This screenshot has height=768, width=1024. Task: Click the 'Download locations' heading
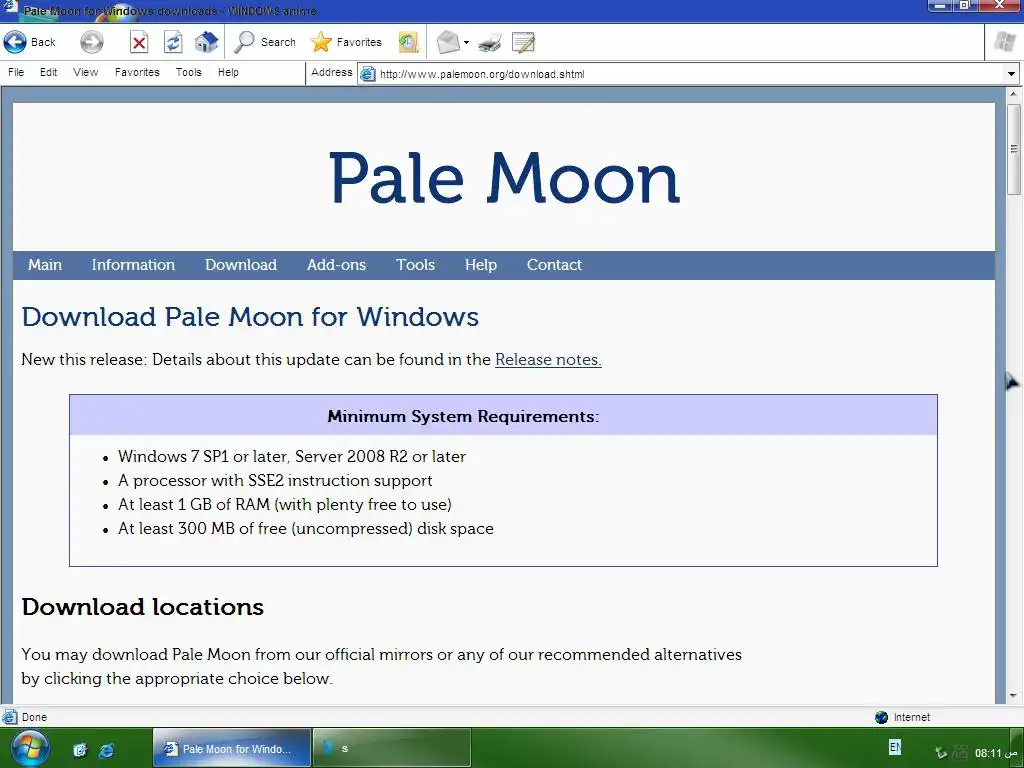pos(142,607)
